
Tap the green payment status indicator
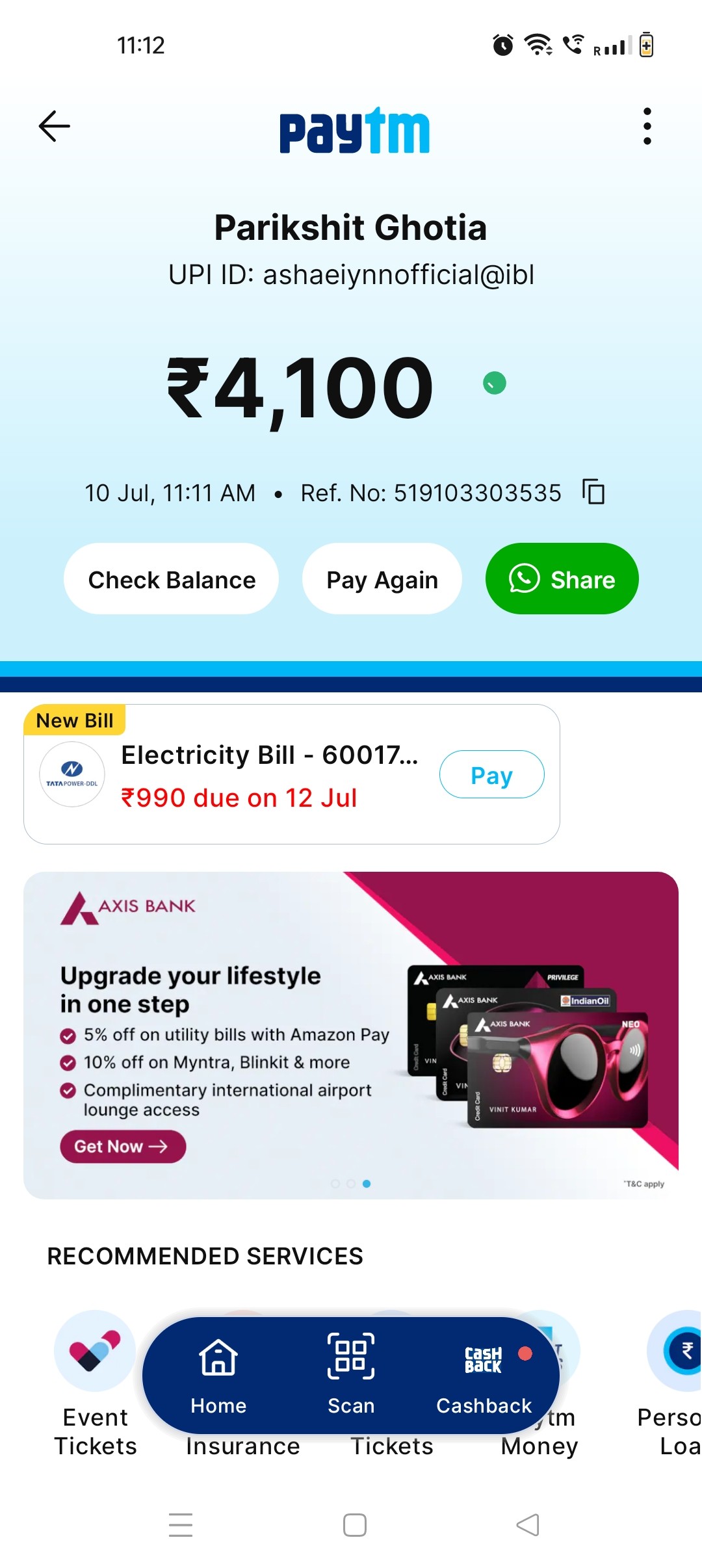tap(495, 384)
